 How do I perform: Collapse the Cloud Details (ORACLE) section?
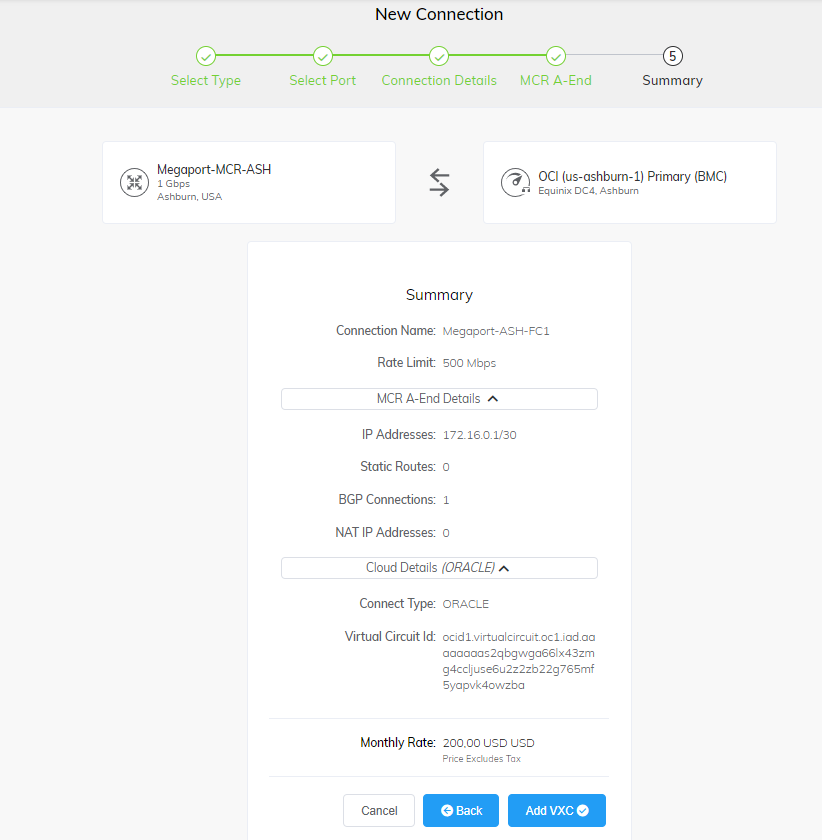pyautogui.click(x=439, y=568)
